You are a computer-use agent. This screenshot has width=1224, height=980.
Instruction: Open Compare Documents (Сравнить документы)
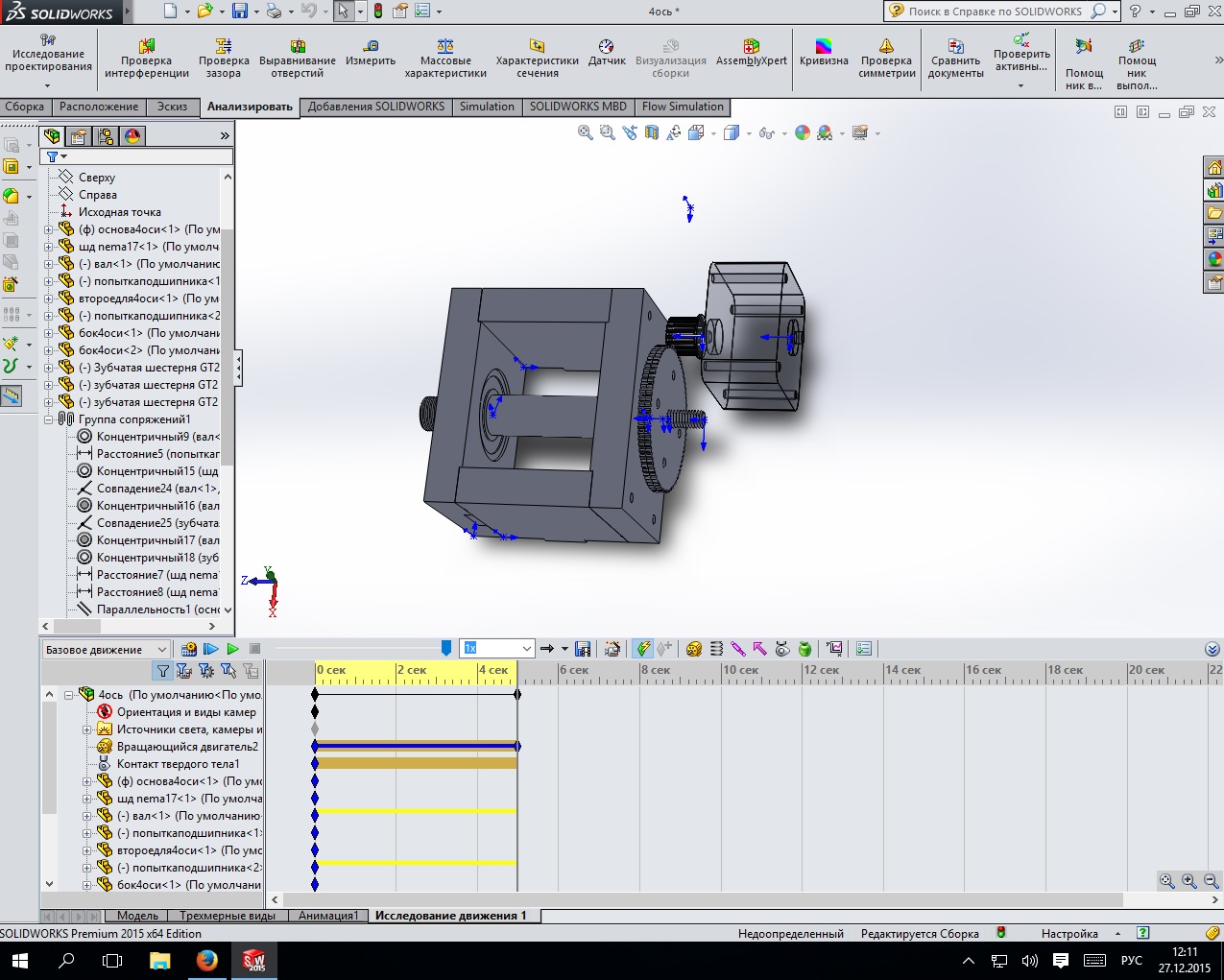point(956,59)
